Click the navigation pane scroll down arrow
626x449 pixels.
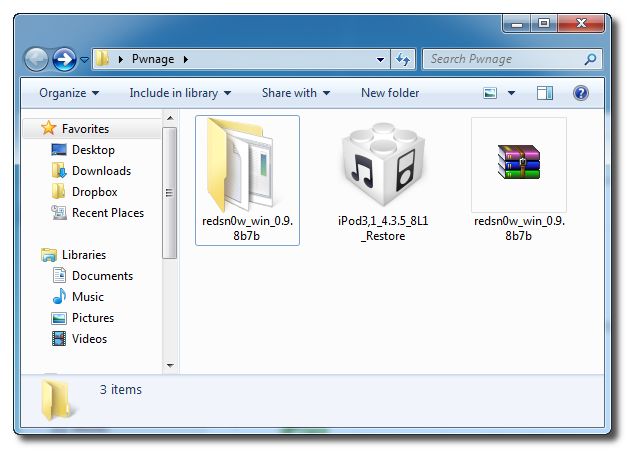point(170,365)
